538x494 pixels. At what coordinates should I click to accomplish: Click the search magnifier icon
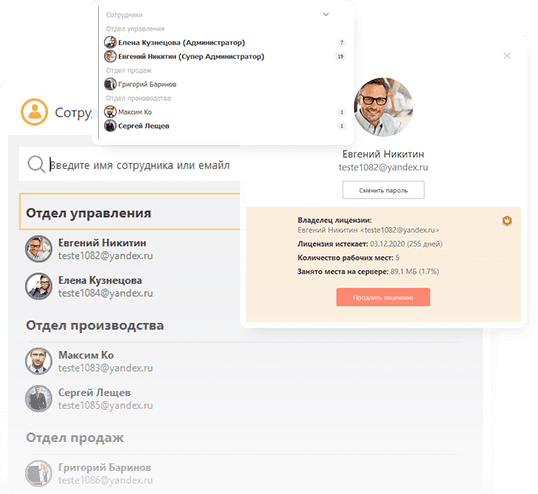click(x=36, y=164)
